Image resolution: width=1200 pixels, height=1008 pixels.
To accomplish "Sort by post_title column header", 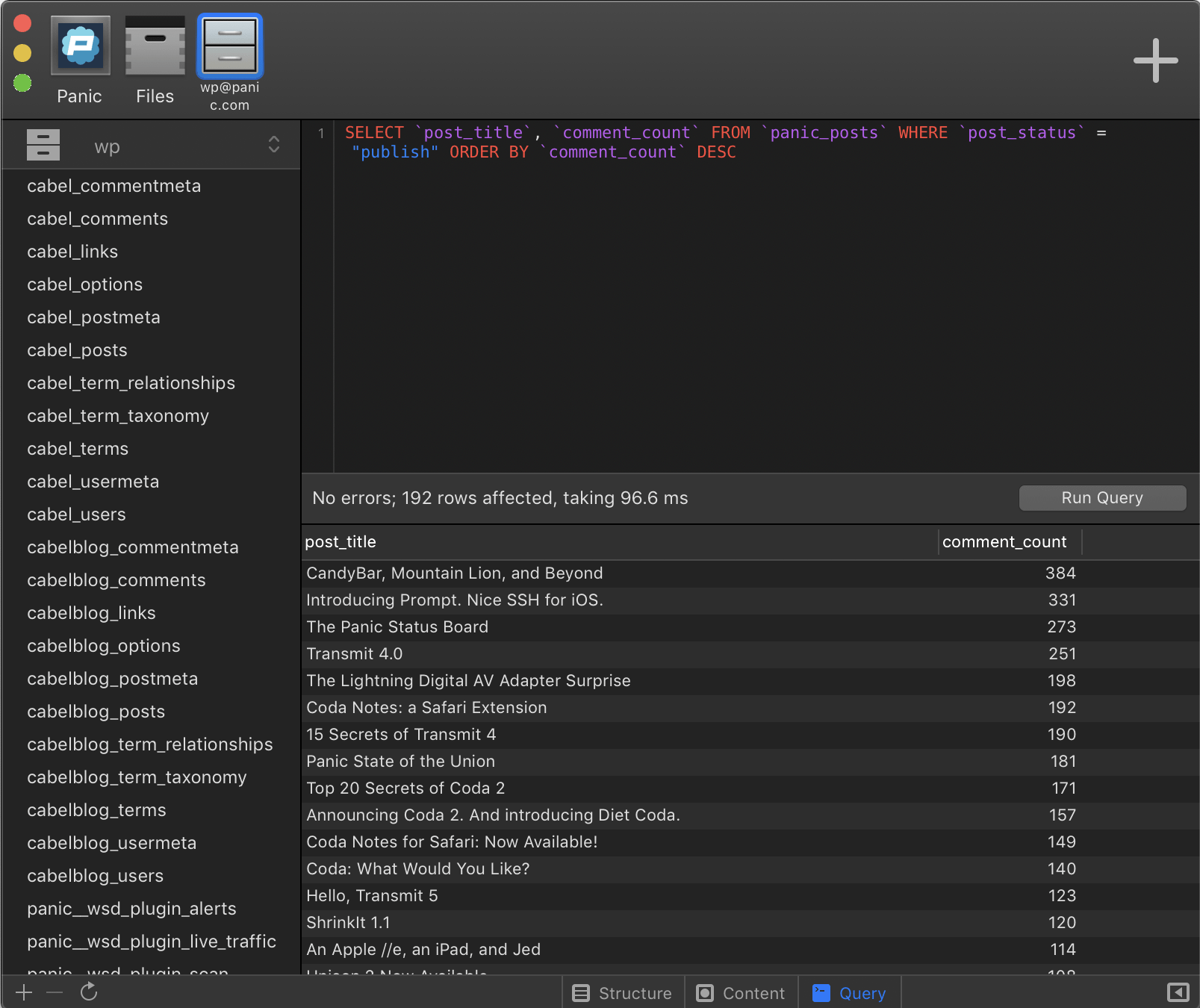I will pyautogui.click(x=620, y=542).
